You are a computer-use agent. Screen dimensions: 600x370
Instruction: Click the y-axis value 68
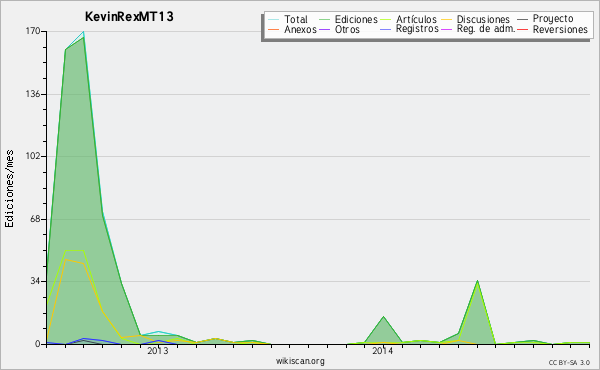[36, 219]
